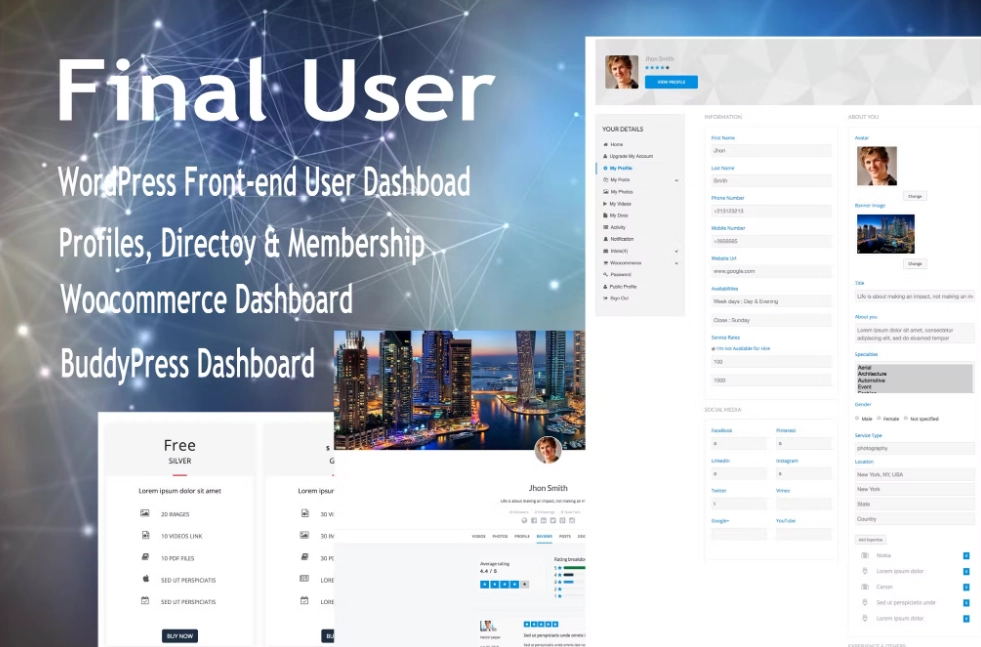Choose the Not specified gender option
The height and width of the screenshot is (647, 981).
pyautogui.click(x=906, y=418)
